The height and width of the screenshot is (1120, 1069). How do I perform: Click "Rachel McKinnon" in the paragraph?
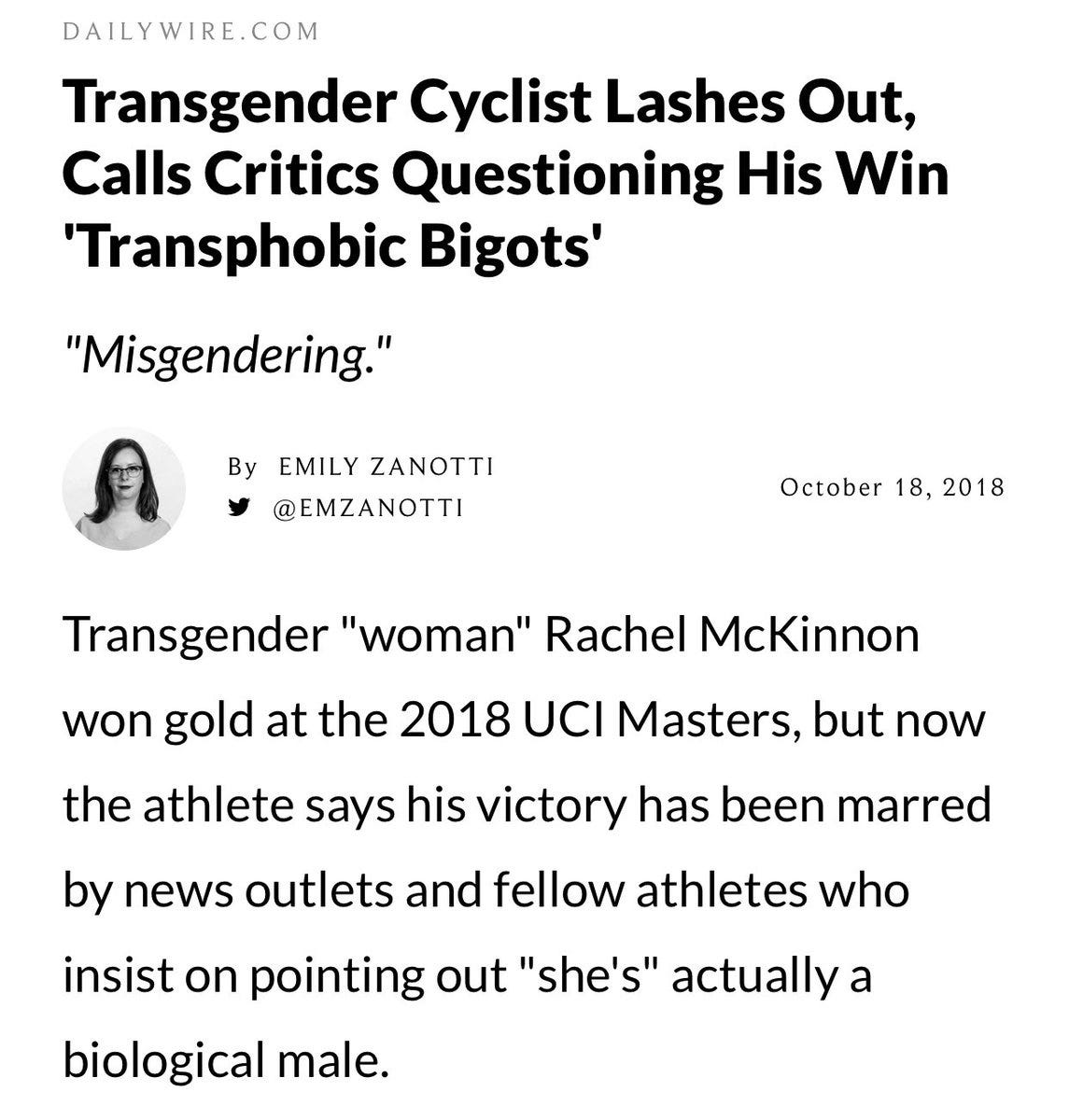[731, 636]
